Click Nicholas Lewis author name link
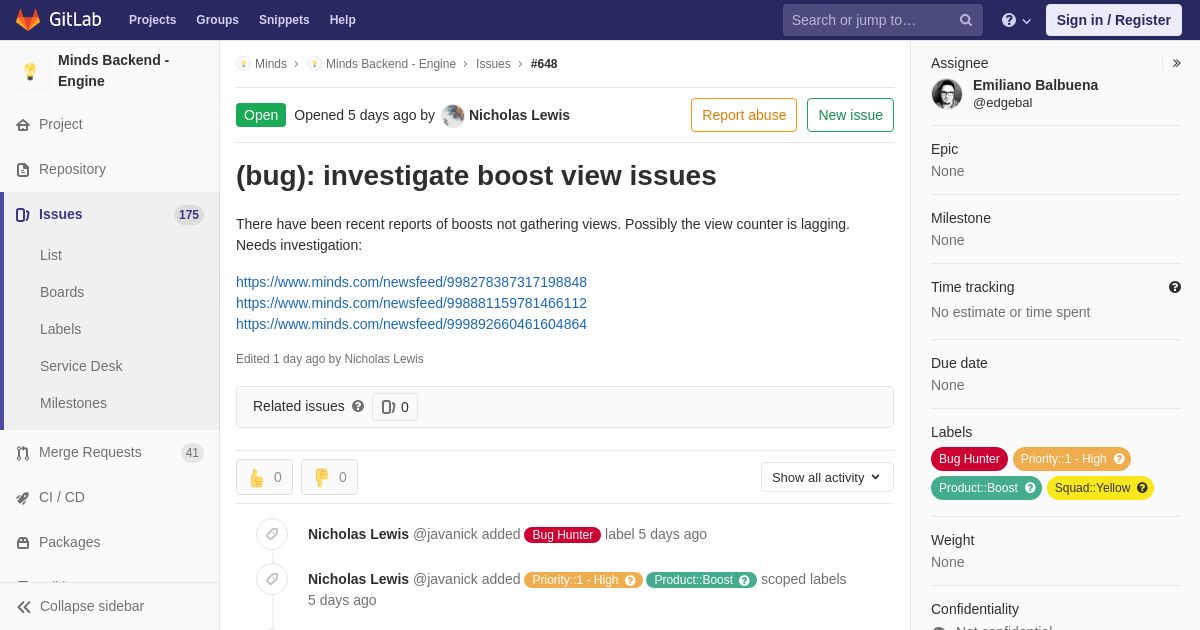The width and height of the screenshot is (1200, 630). pyautogui.click(x=519, y=115)
